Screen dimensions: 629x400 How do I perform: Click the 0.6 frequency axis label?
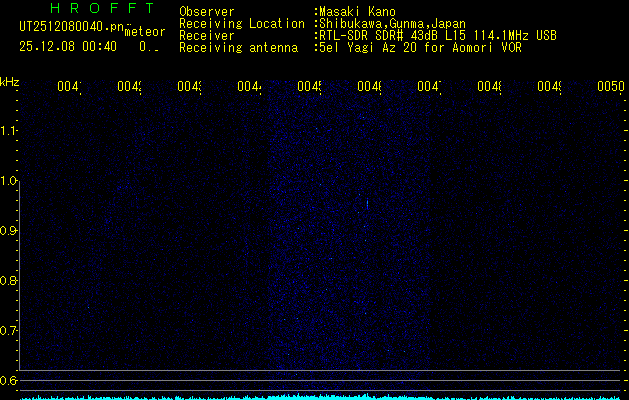pyautogui.click(x=8, y=380)
